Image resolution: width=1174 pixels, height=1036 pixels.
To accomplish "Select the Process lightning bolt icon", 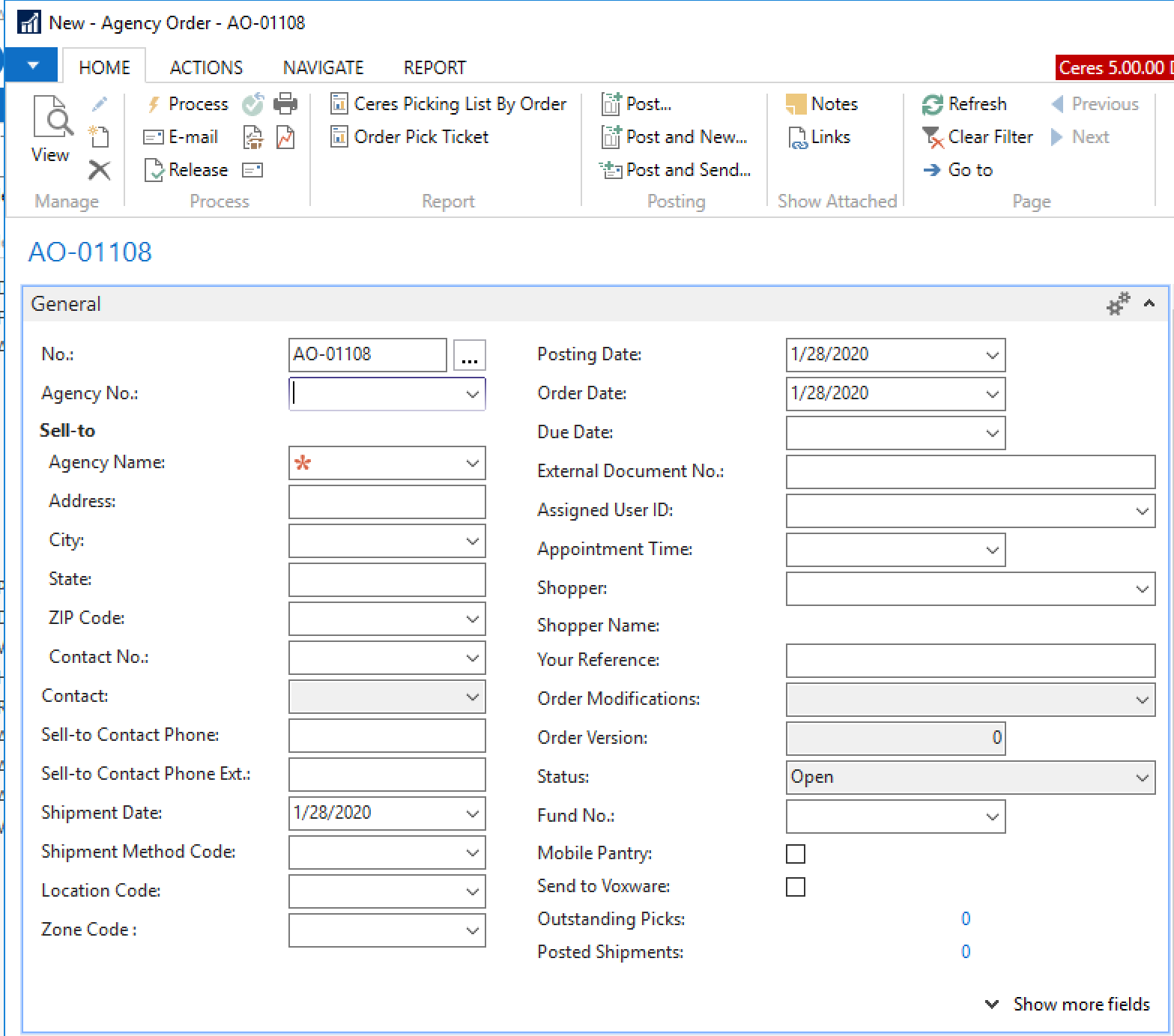I will (154, 103).
